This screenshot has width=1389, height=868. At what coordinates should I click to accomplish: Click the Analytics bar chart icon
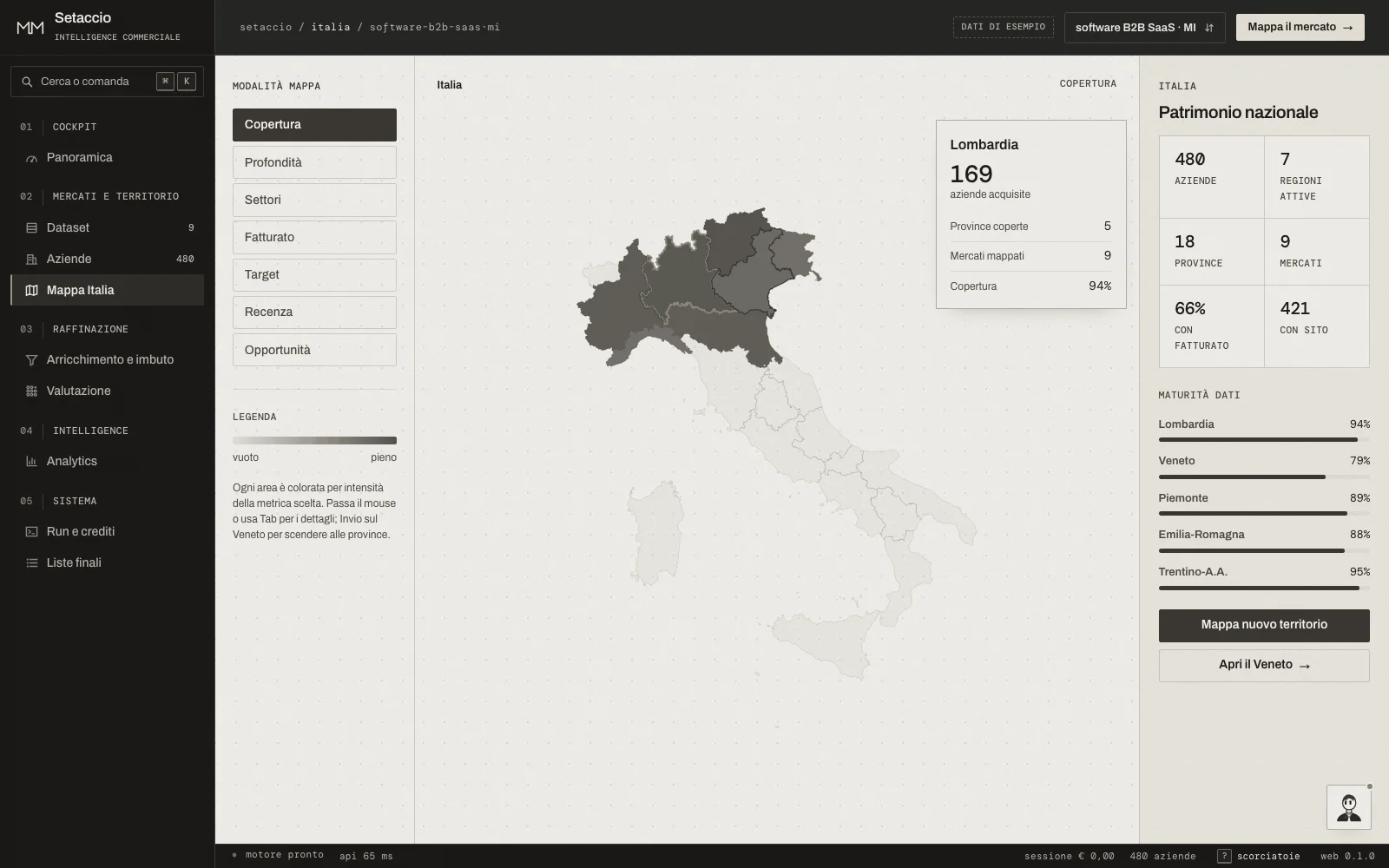pyautogui.click(x=31, y=462)
